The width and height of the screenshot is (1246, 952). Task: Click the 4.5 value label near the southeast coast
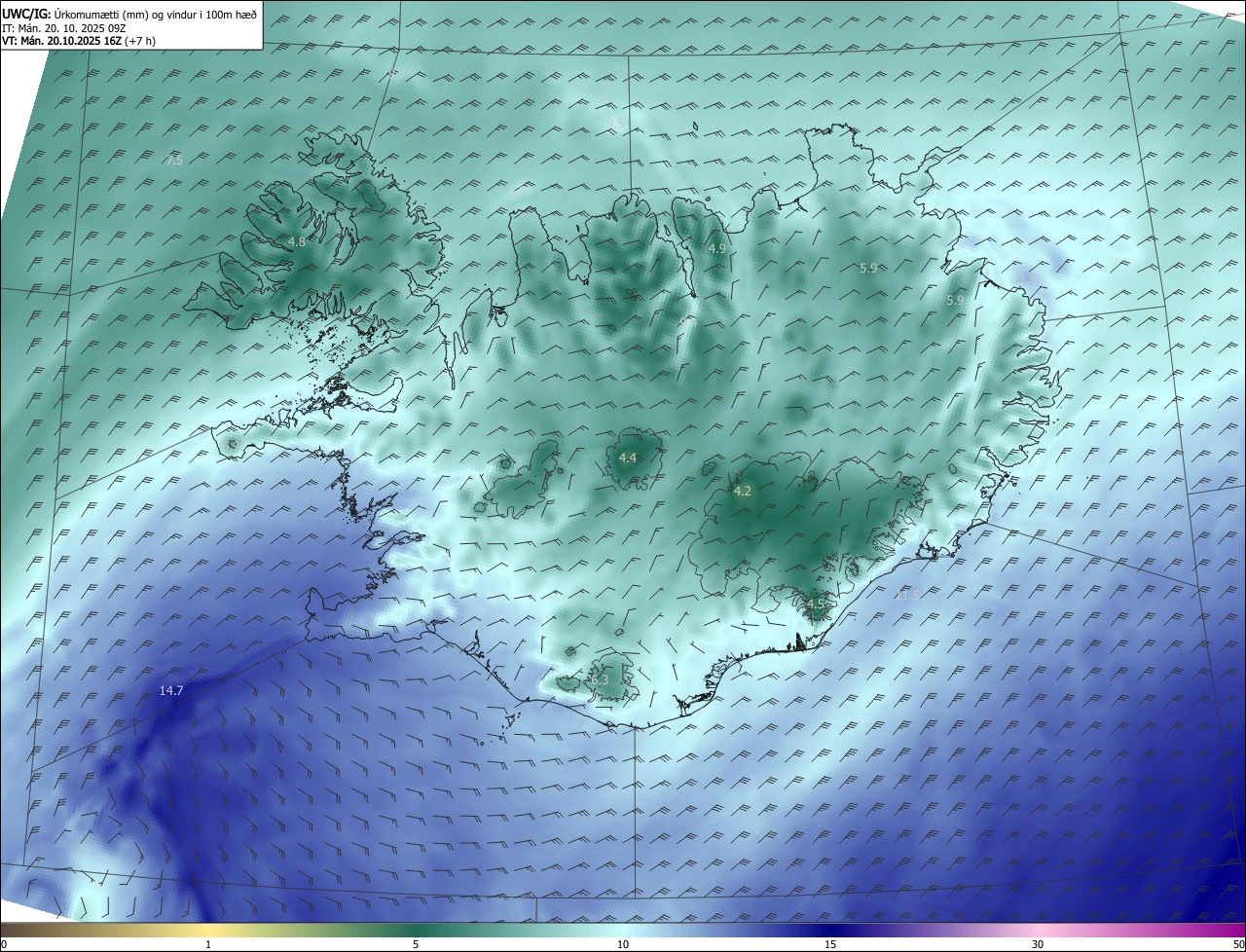[x=815, y=604]
